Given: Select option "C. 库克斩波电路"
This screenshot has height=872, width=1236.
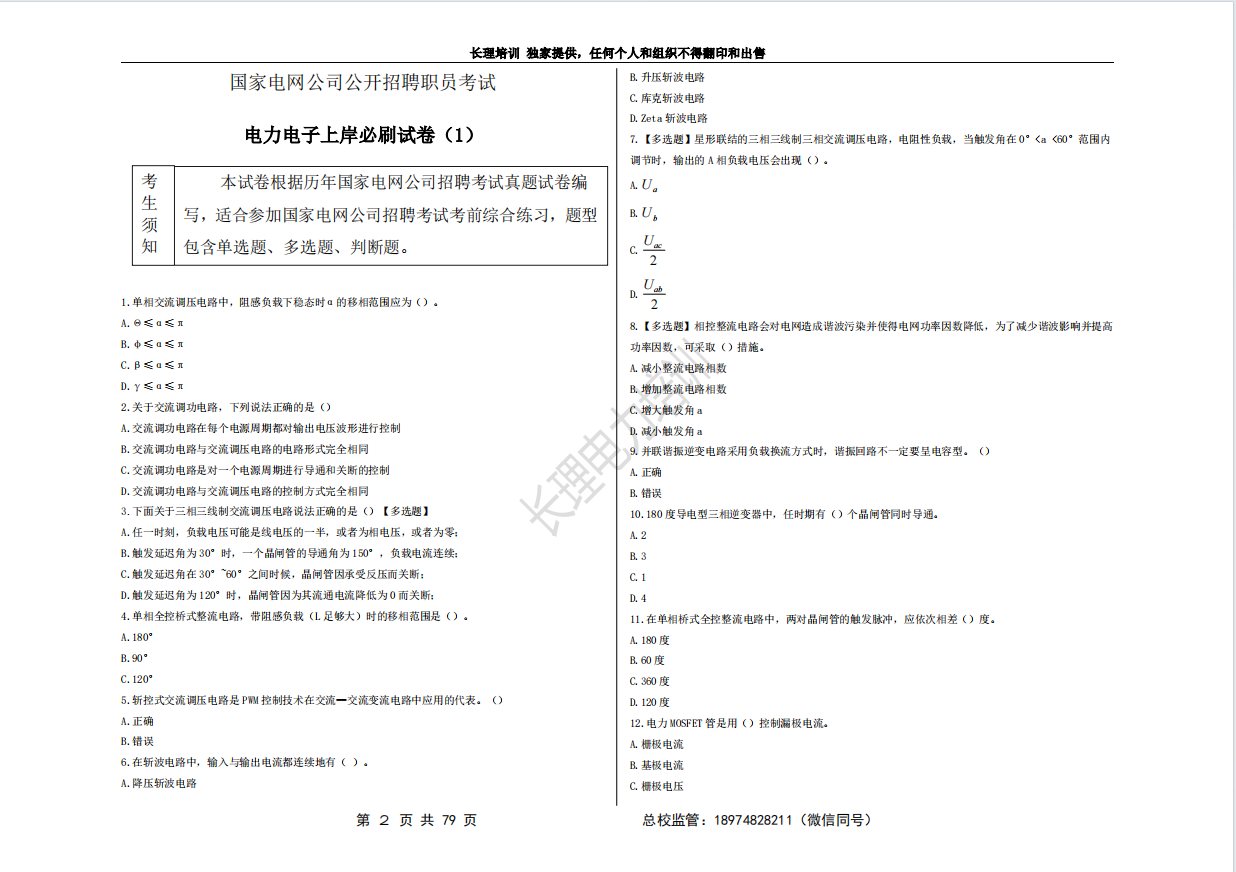Looking at the screenshot, I should click(667, 98).
